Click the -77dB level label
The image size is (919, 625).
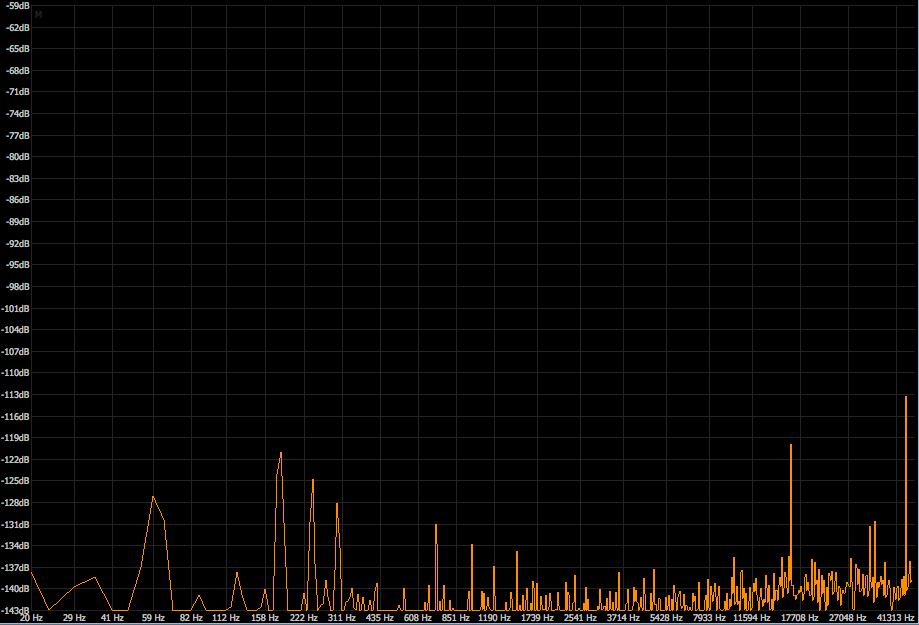click(x=18, y=135)
